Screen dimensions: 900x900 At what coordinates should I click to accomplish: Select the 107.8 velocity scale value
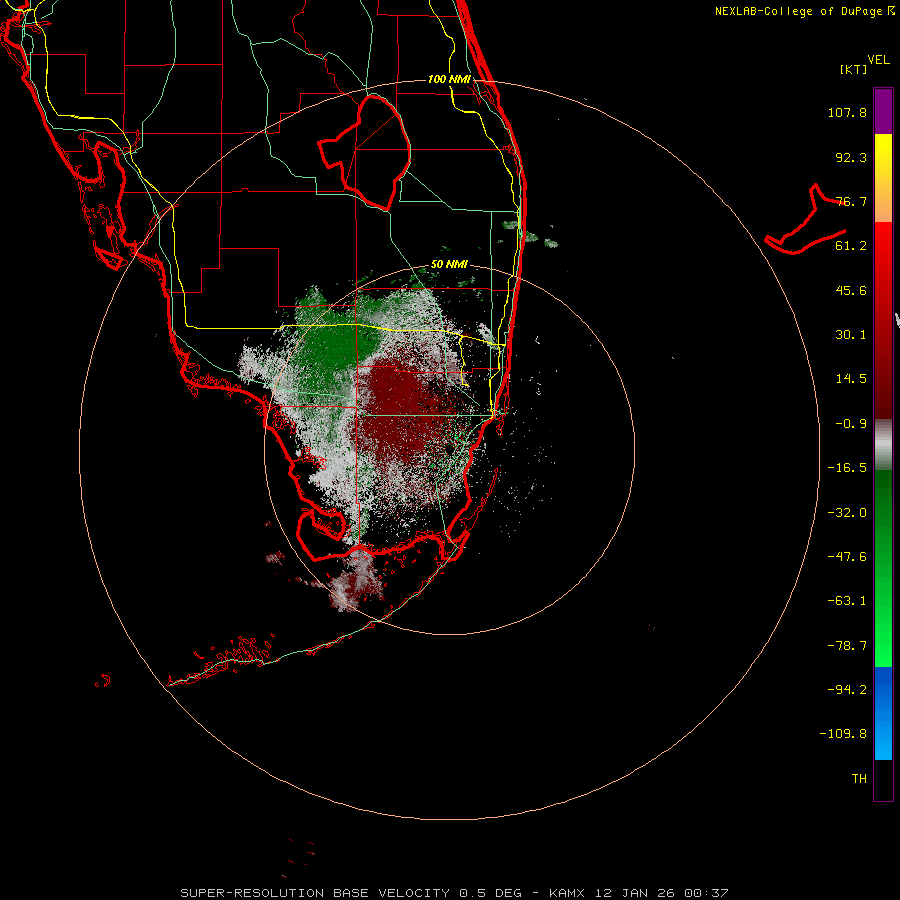(x=847, y=112)
